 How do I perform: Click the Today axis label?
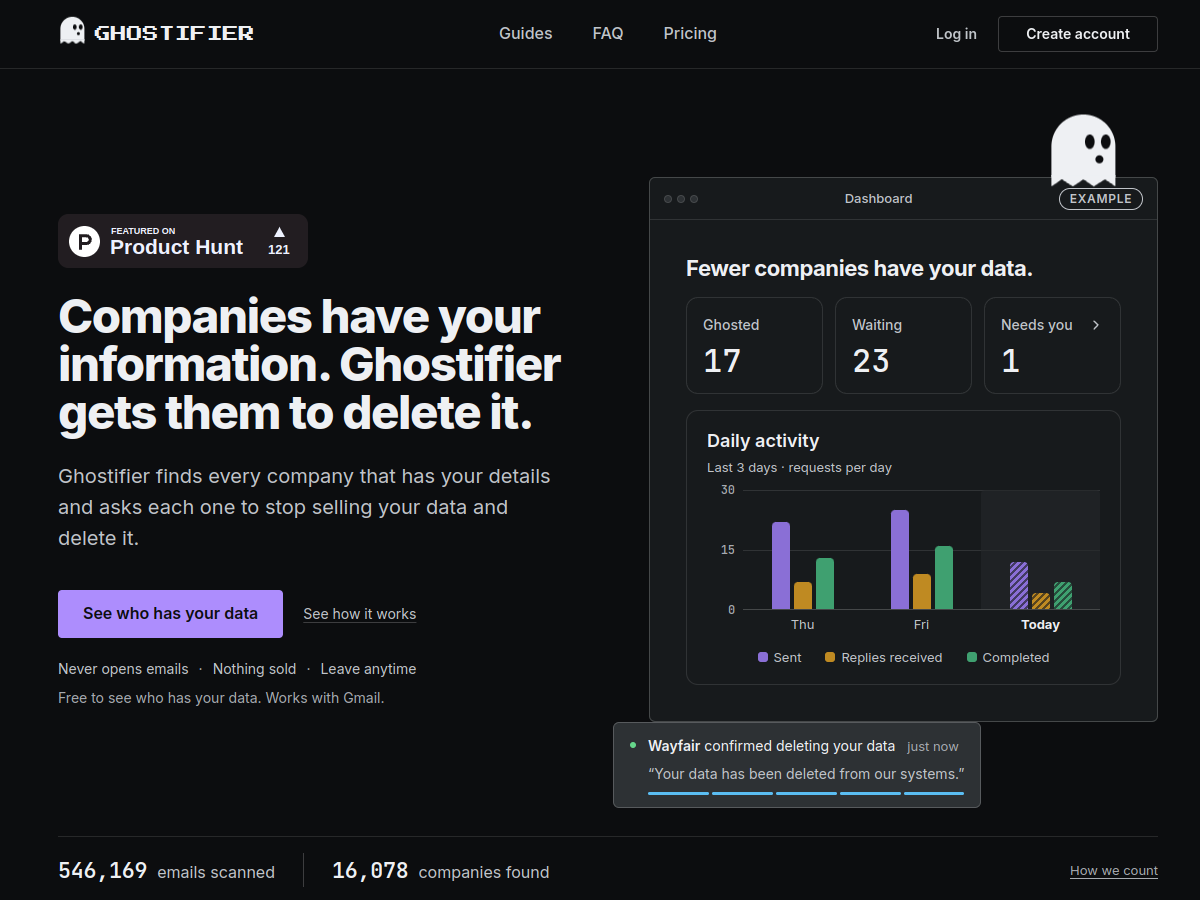(x=1040, y=625)
